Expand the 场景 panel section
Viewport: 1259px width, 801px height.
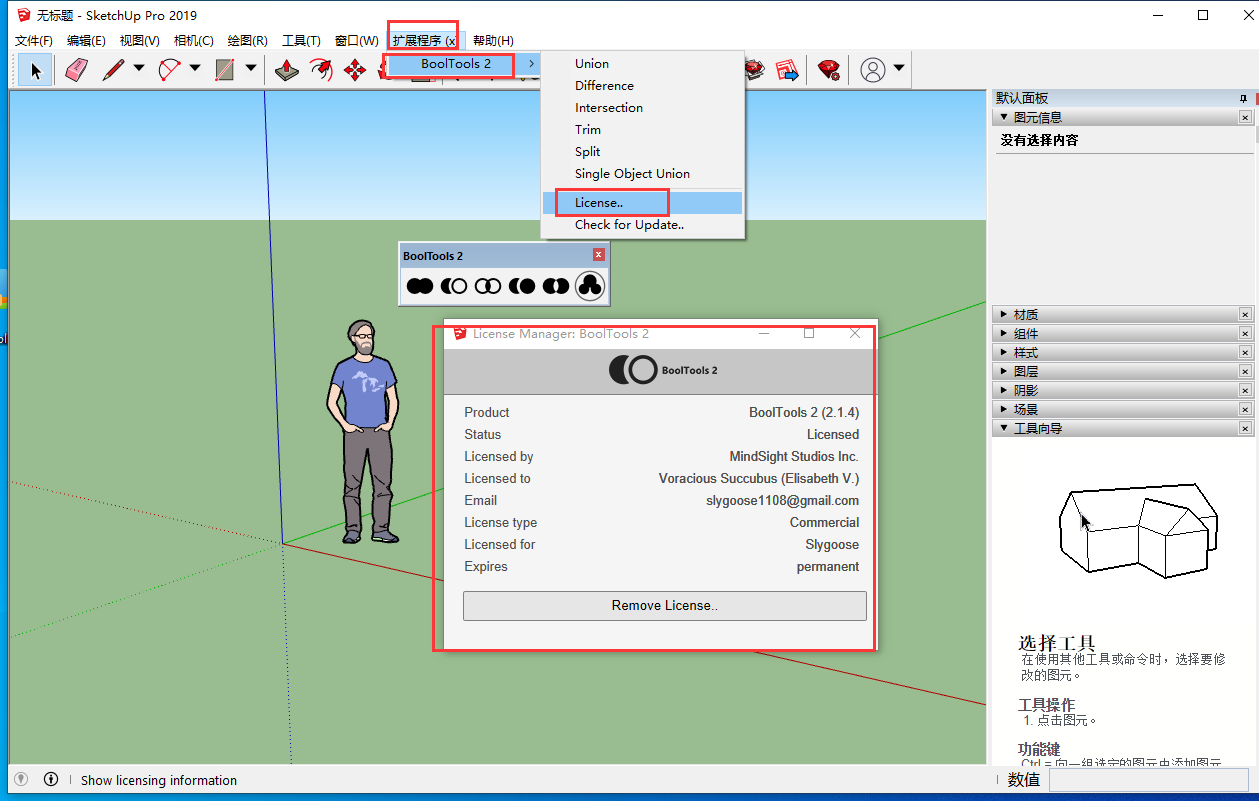[x=1004, y=409]
